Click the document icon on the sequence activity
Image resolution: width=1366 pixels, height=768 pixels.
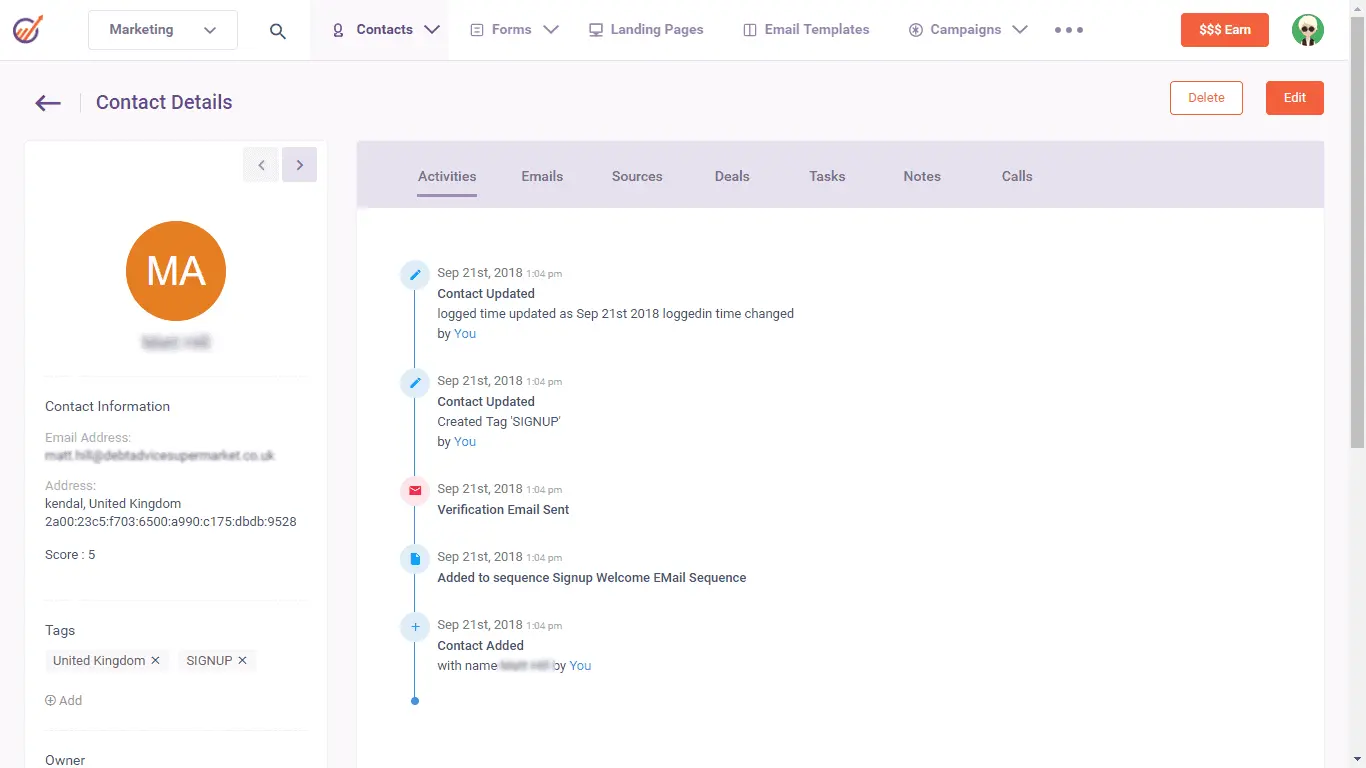point(415,558)
